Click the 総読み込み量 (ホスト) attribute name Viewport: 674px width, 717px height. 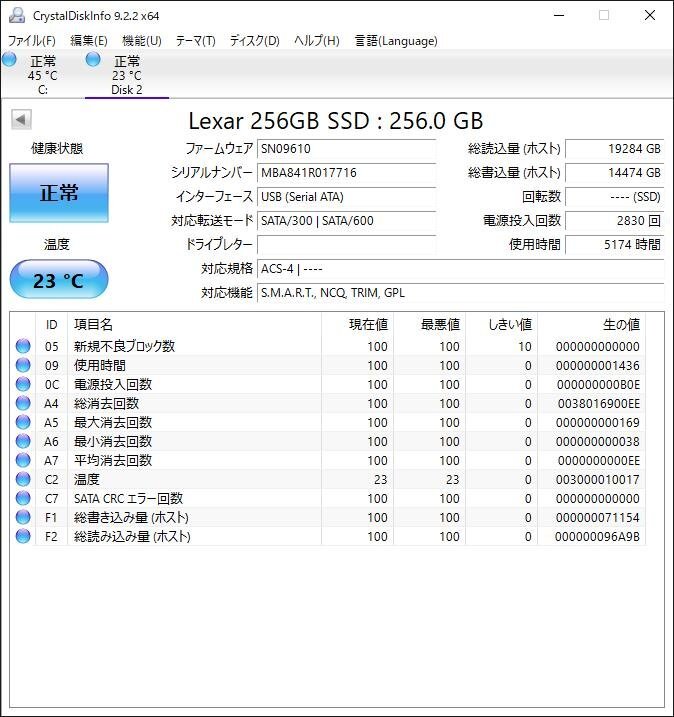click(132, 536)
